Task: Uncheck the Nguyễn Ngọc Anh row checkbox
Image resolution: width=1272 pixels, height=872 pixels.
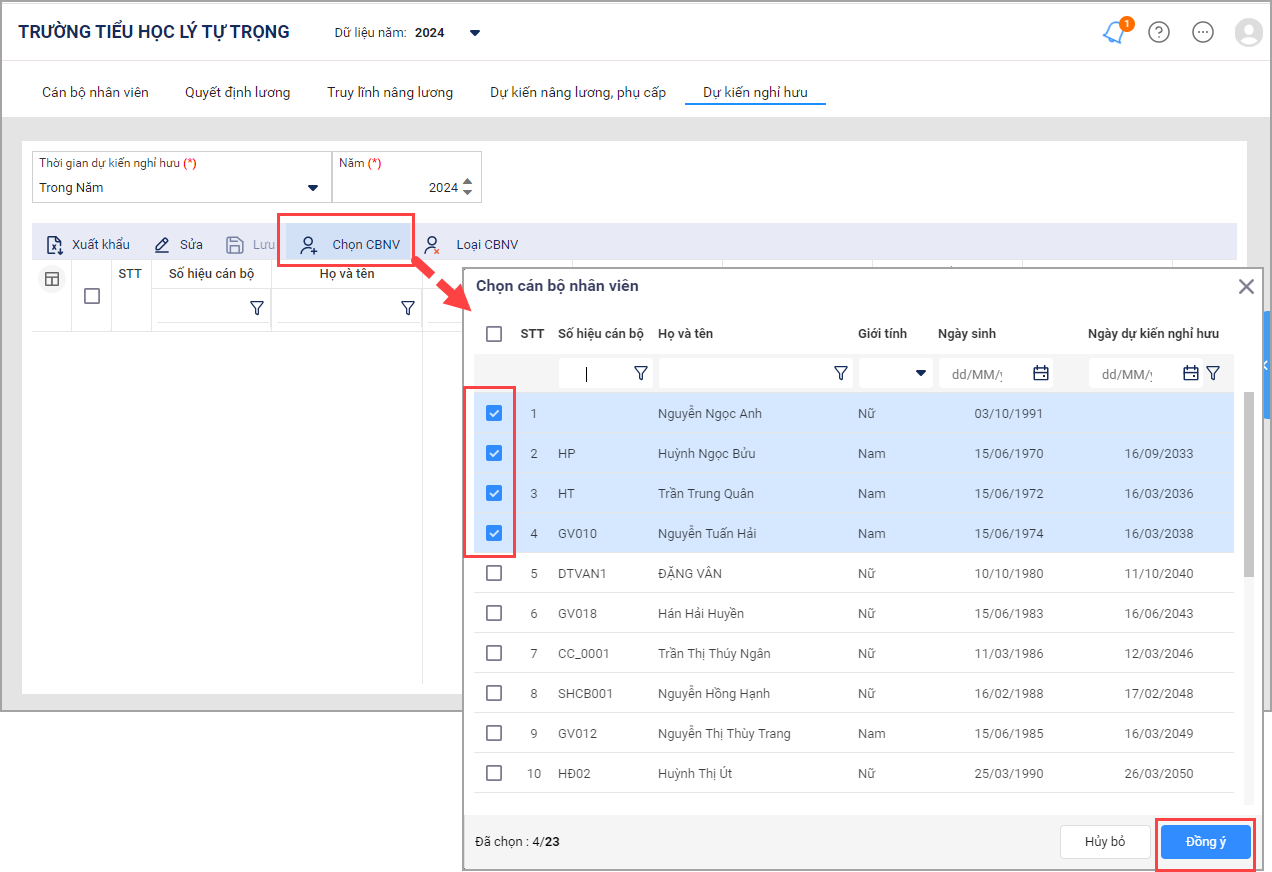Action: click(x=494, y=413)
